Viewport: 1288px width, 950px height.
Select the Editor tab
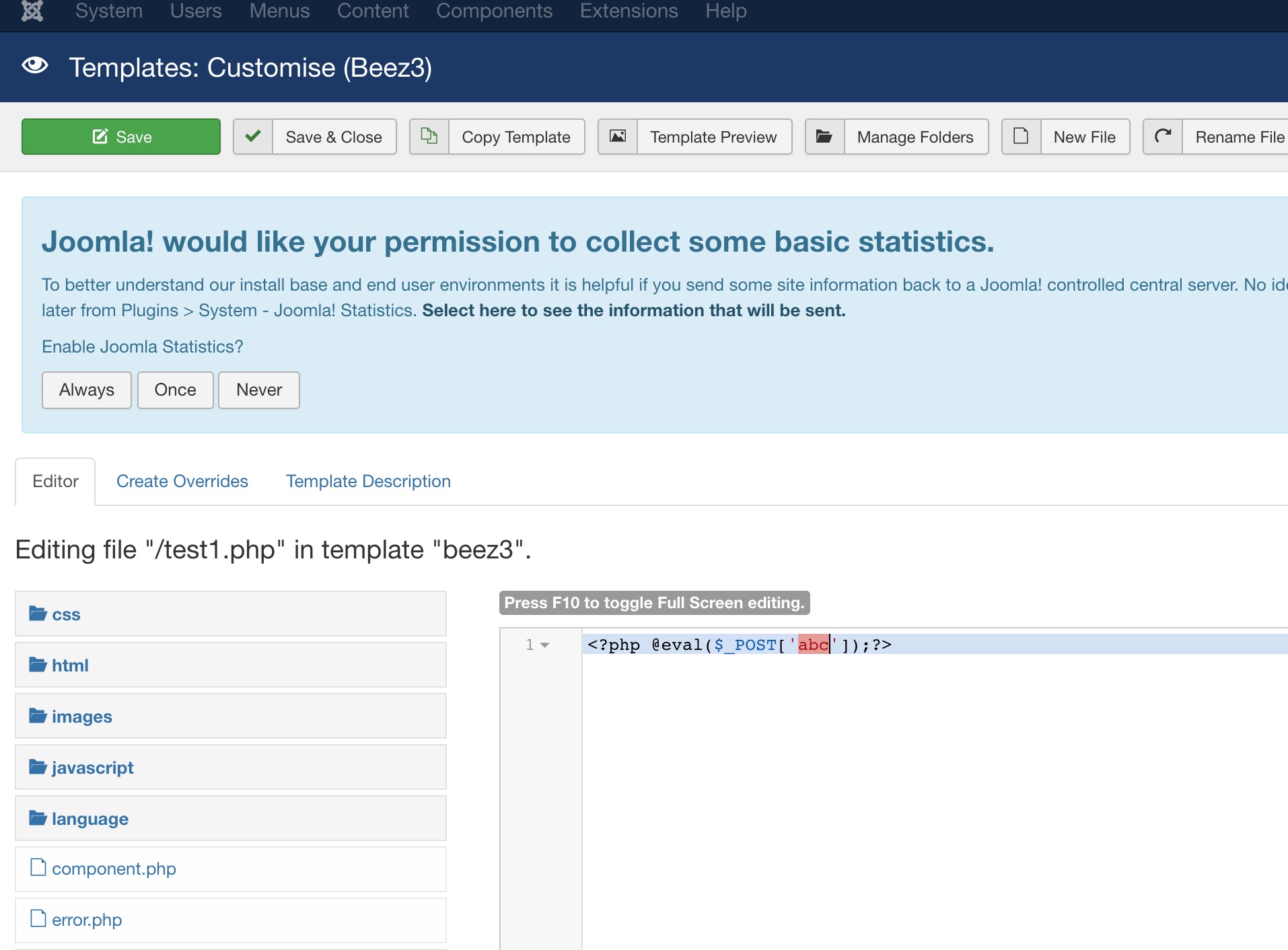coord(55,481)
